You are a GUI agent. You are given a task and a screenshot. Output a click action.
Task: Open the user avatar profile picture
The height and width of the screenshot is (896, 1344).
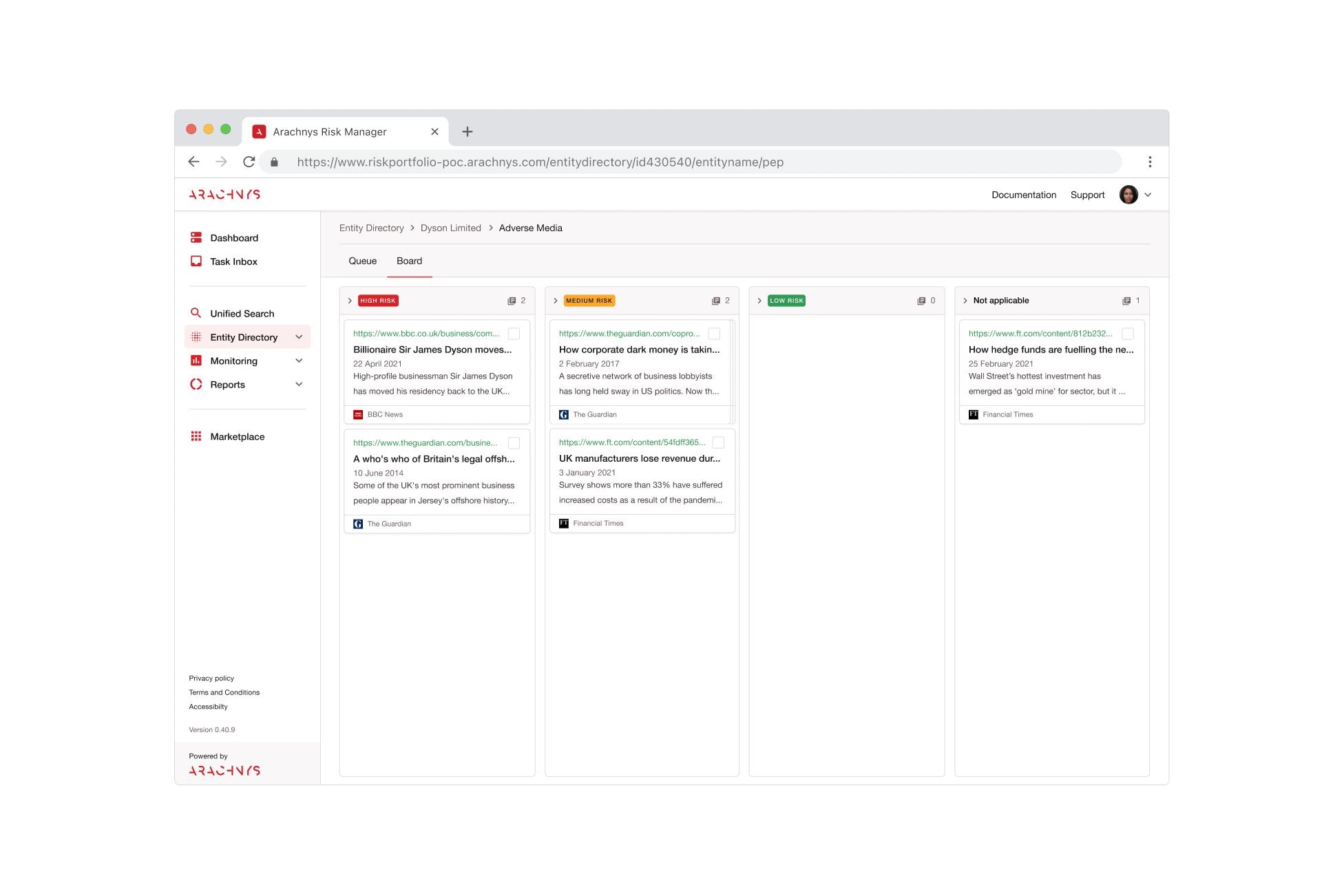(x=1128, y=195)
